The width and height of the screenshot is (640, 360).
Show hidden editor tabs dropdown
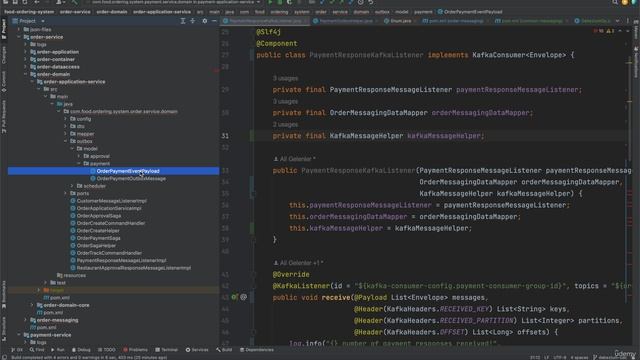(x=618, y=21)
